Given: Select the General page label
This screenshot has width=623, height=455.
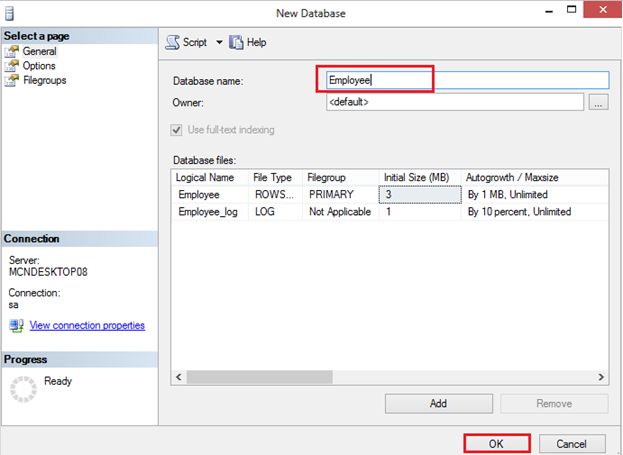Looking at the screenshot, I should click(39, 51).
